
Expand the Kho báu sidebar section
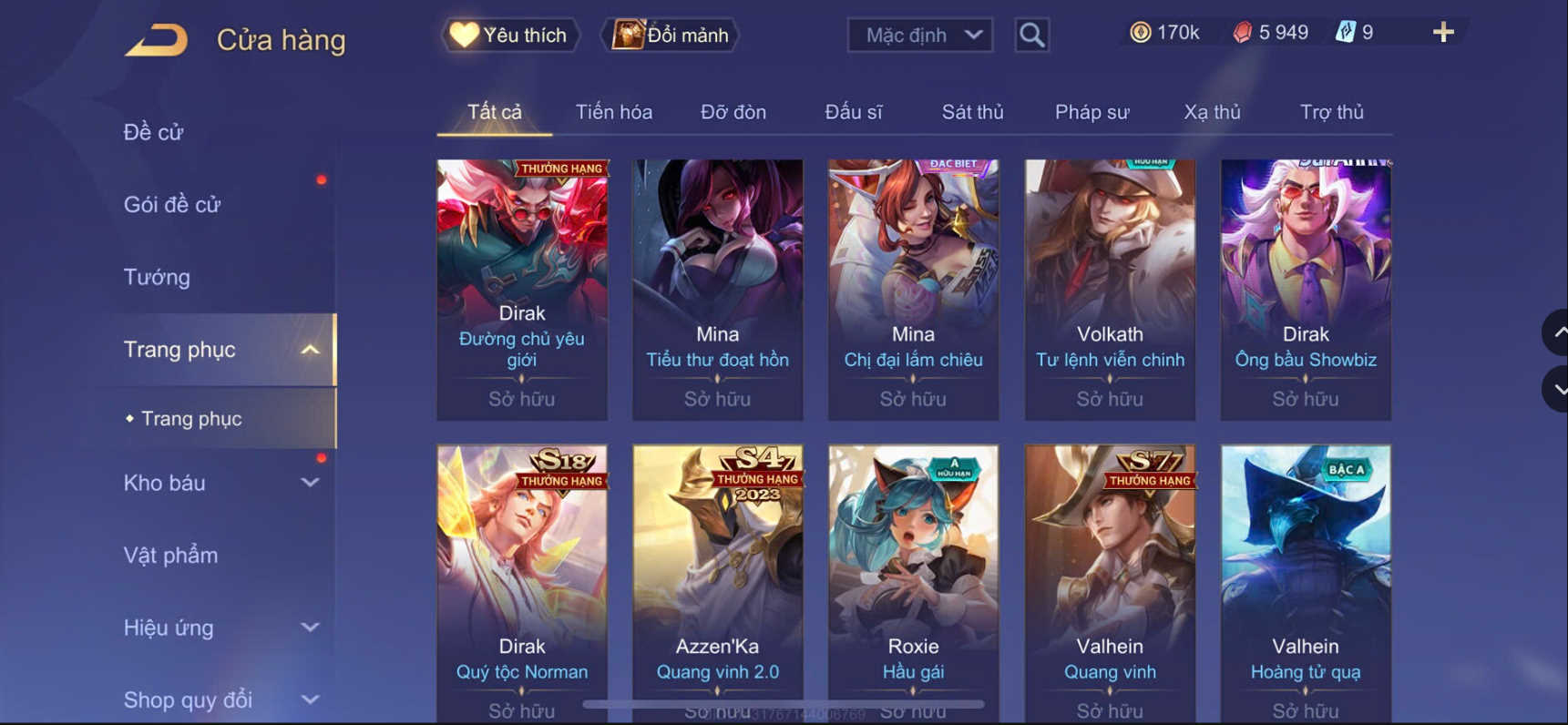[310, 483]
